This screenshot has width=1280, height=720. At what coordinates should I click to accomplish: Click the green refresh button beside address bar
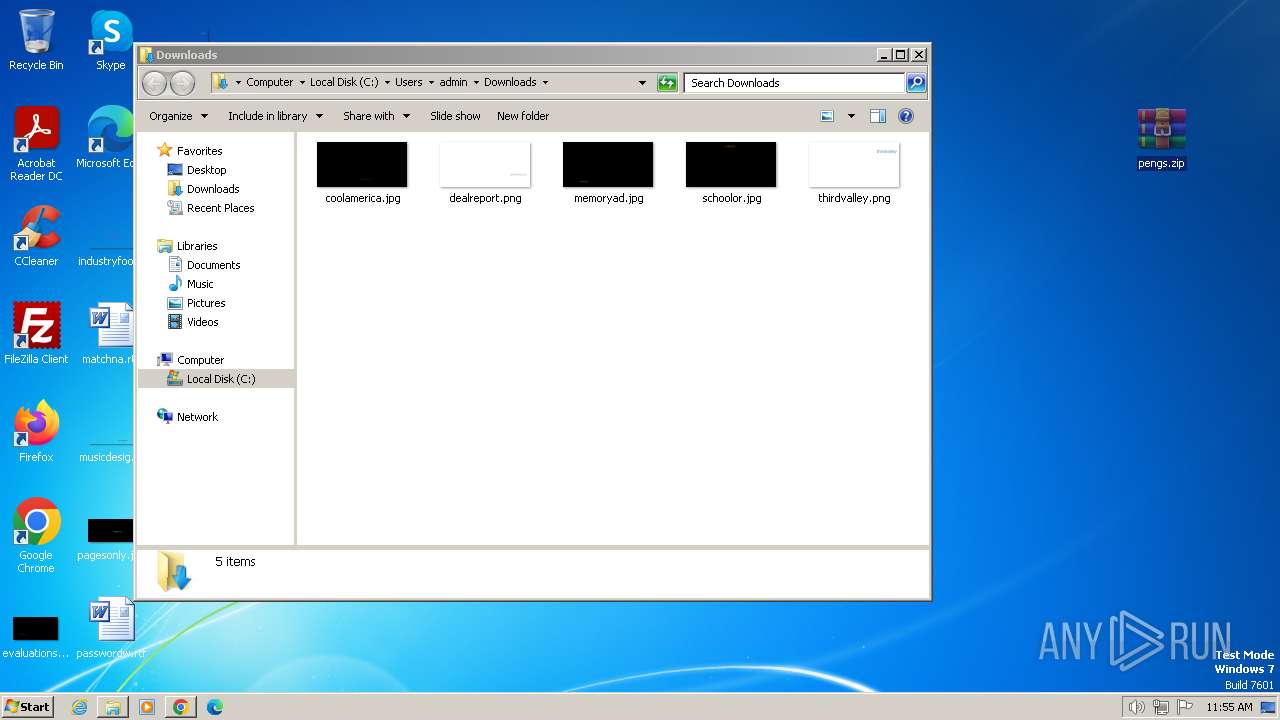coord(667,83)
